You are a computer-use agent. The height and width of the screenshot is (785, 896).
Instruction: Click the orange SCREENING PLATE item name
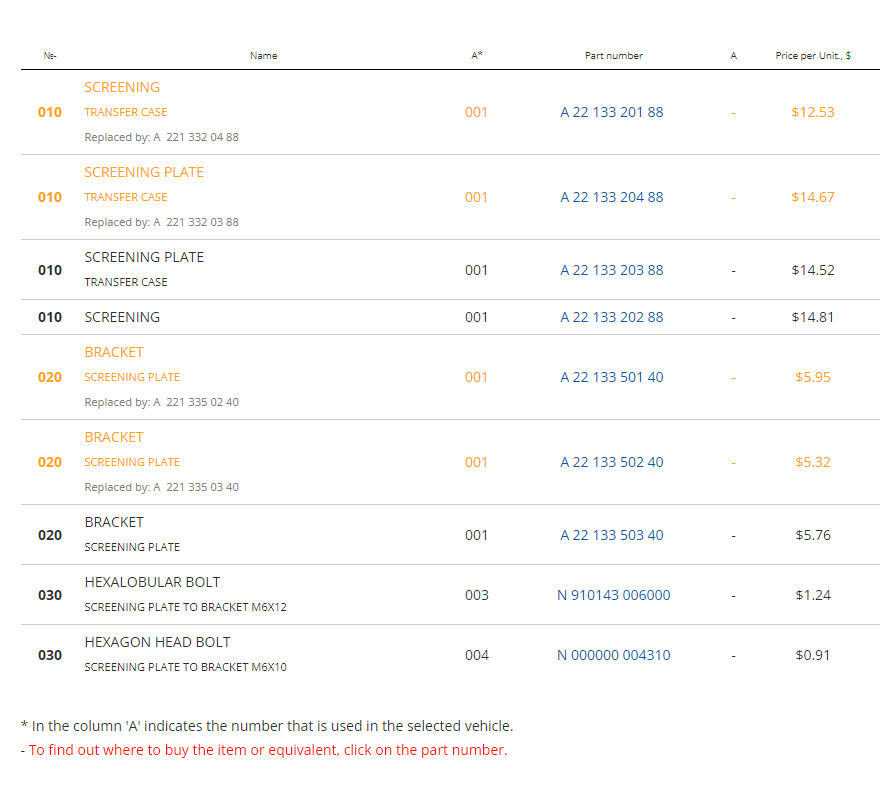144,173
